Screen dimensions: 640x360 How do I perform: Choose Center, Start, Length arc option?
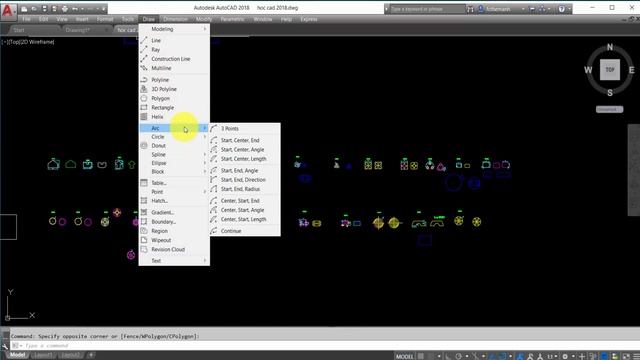coord(245,219)
